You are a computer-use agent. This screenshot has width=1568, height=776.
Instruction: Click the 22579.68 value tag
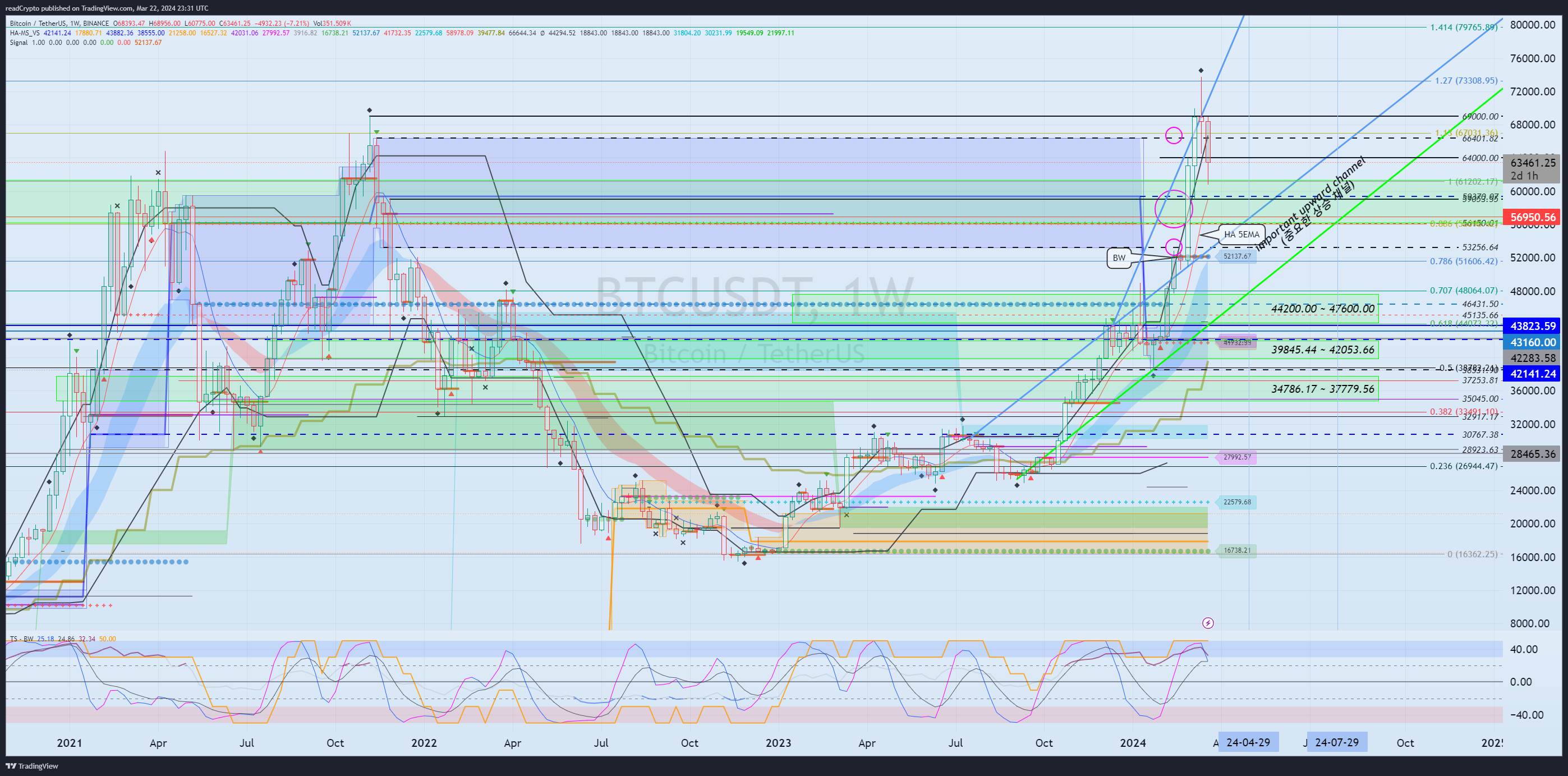(x=1236, y=502)
